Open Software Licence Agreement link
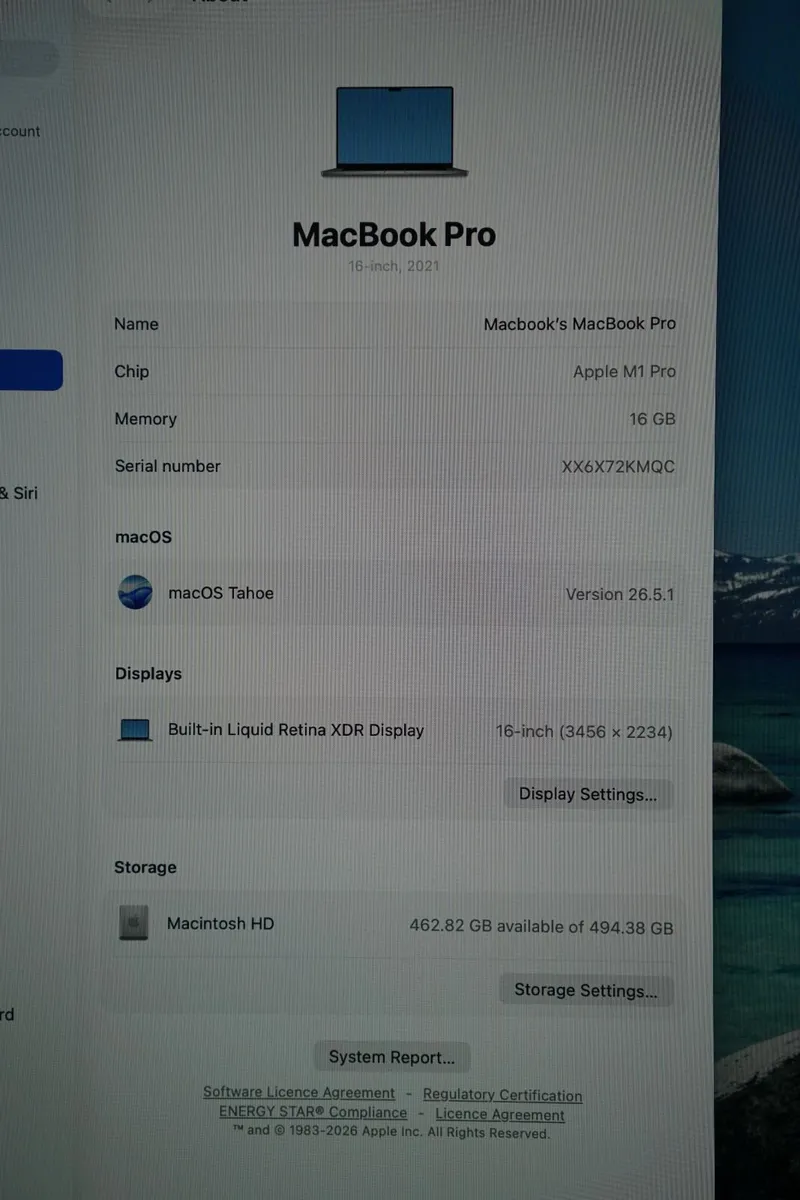The image size is (800, 1200). [299, 1093]
